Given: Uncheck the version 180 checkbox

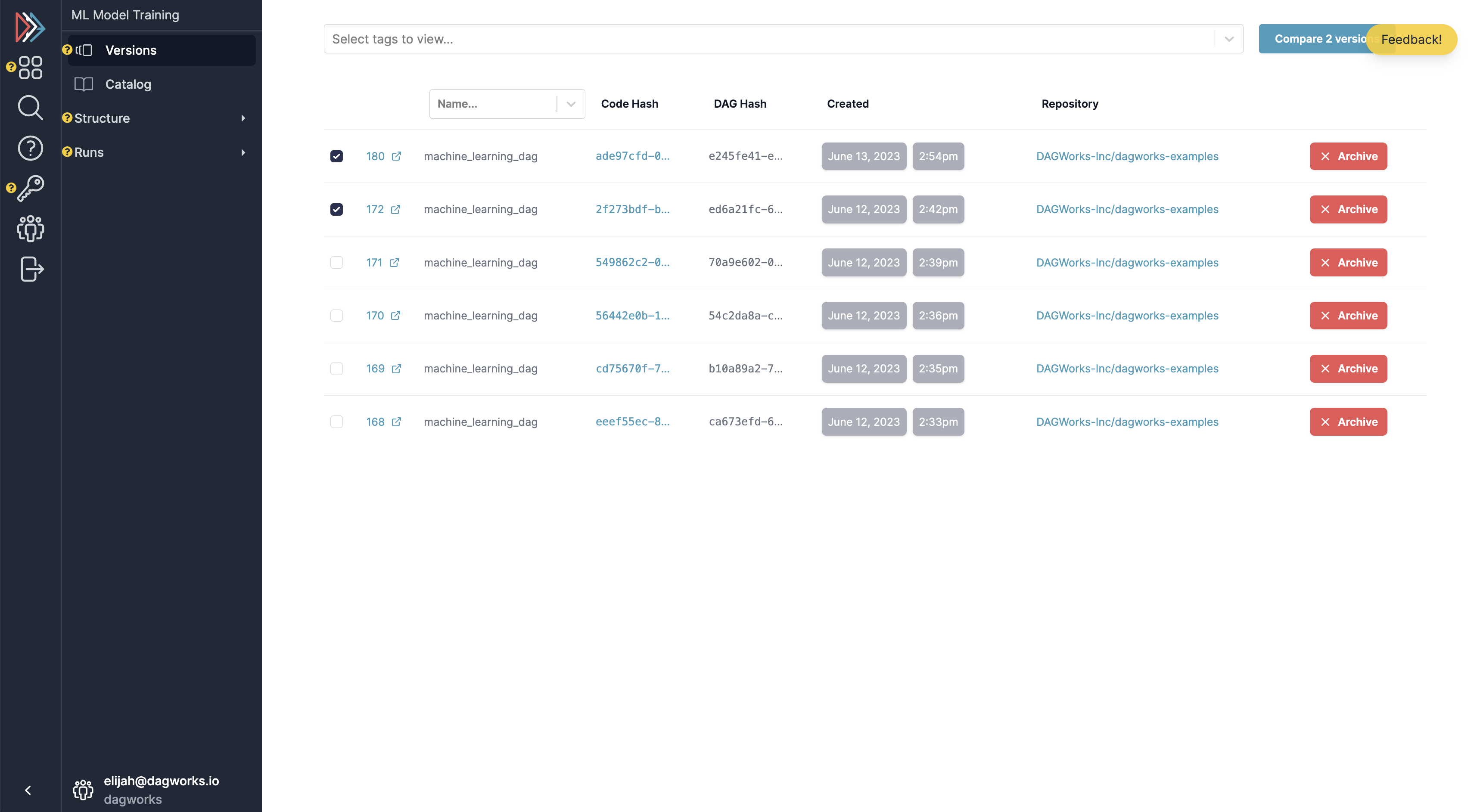Looking at the screenshot, I should (x=337, y=156).
